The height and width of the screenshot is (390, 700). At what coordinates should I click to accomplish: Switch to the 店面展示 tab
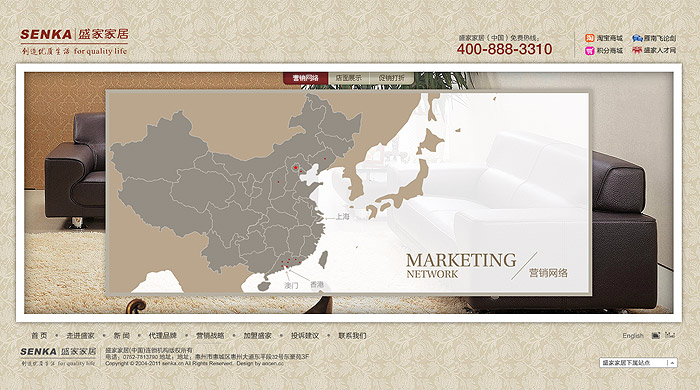click(x=349, y=78)
